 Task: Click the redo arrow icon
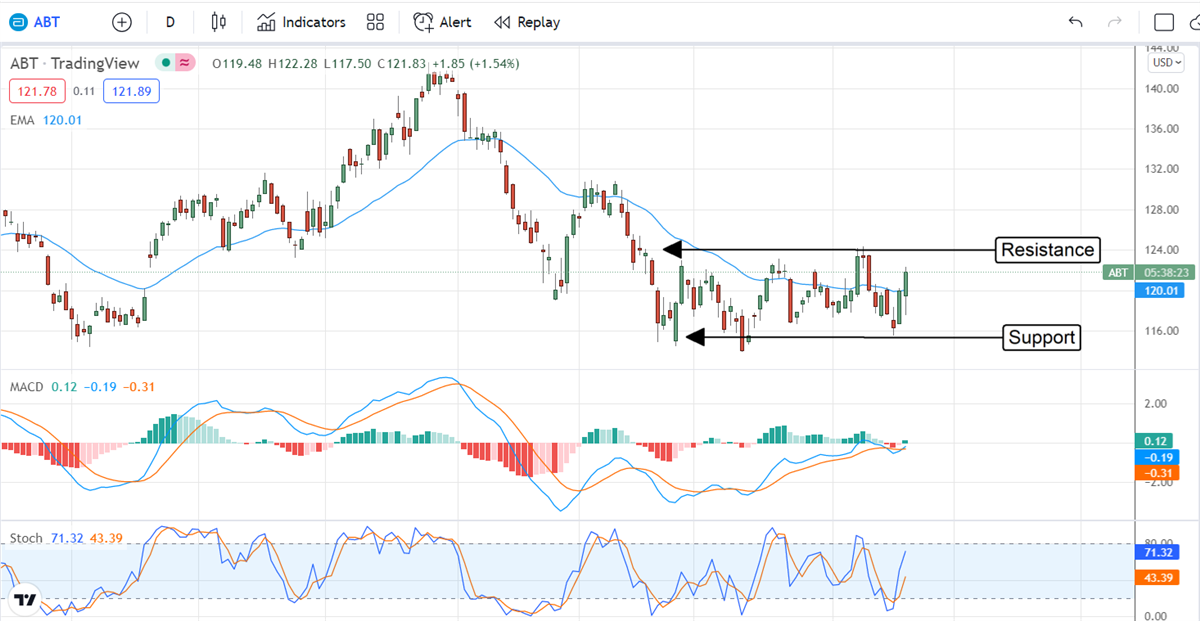pyautogui.click(x=1115, y=22)
